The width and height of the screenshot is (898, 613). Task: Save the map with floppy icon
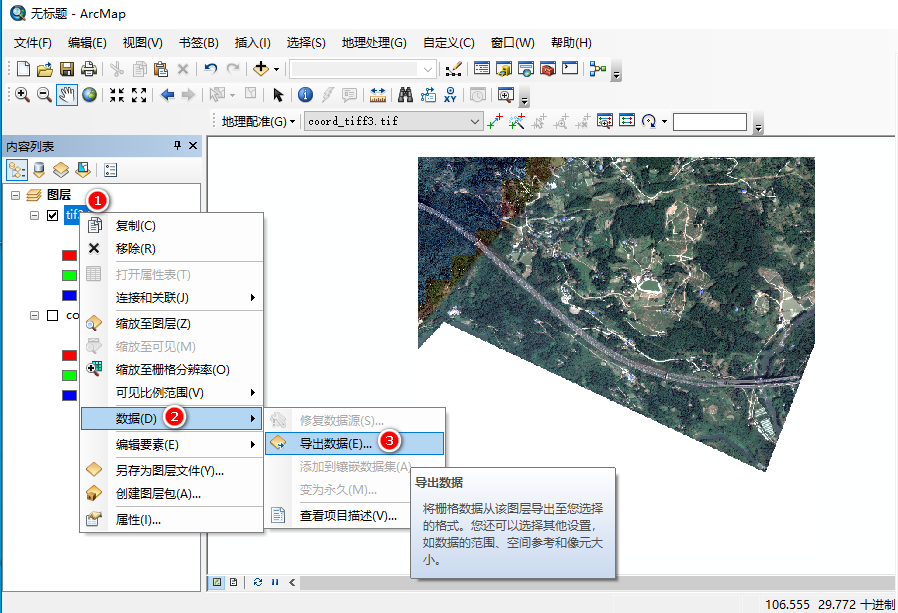click(67, 69)
